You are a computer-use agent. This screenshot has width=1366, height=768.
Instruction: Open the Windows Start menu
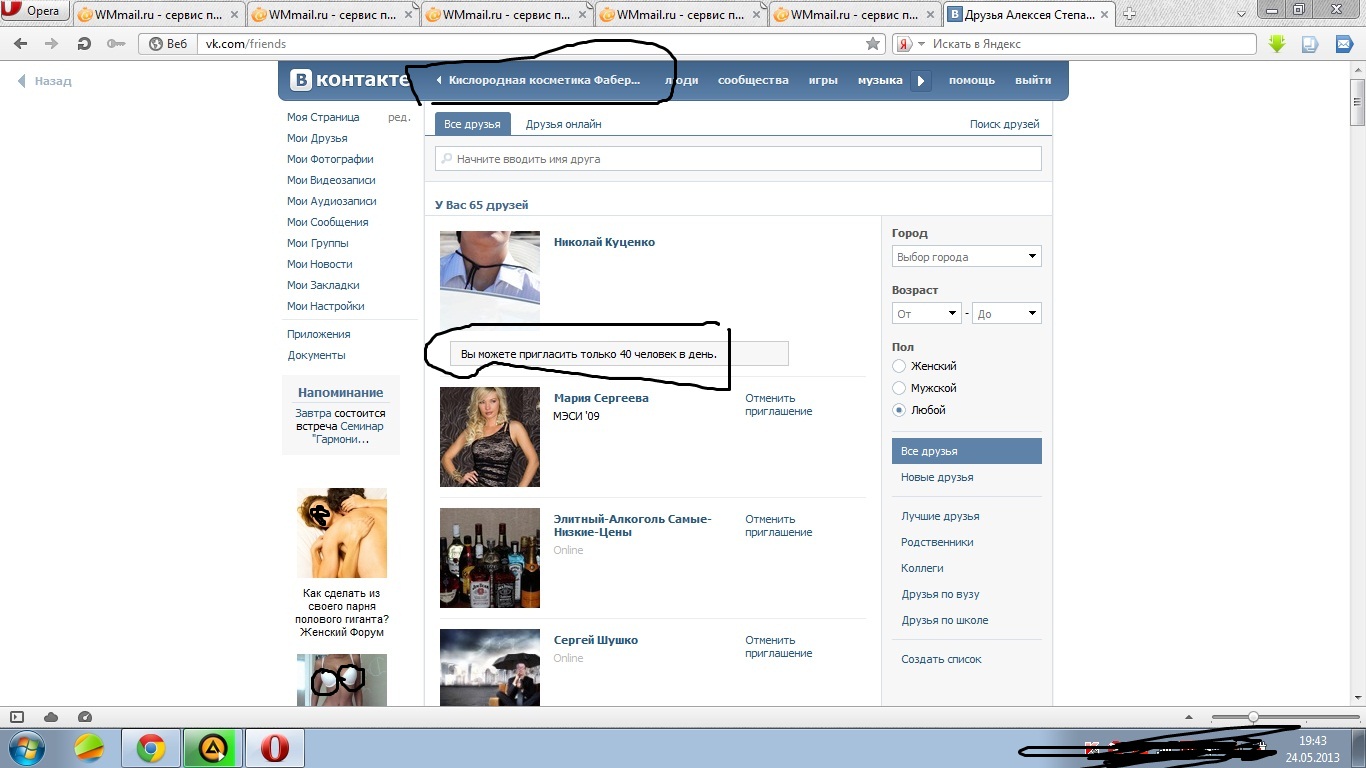[25, 748]
